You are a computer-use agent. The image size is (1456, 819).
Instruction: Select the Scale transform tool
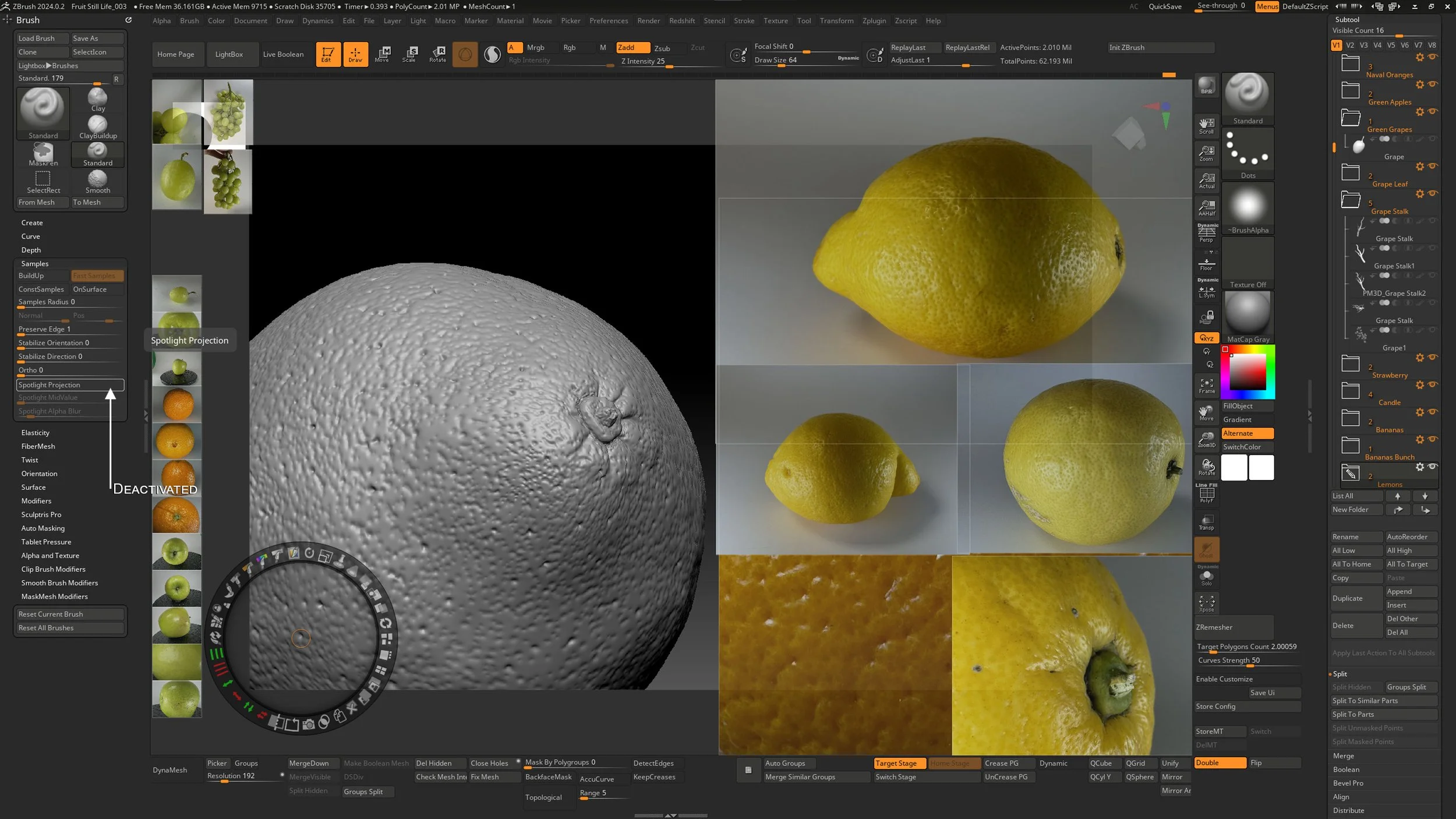[409, 54]
